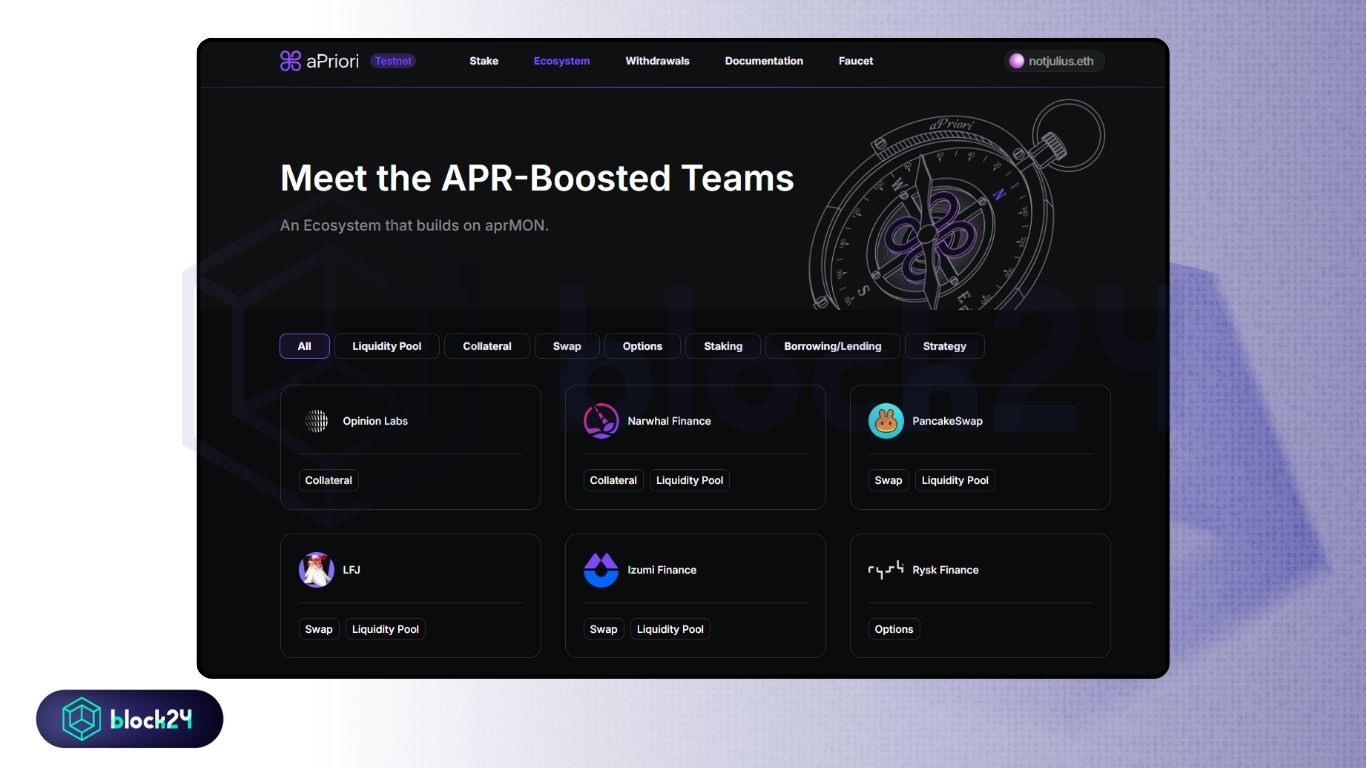Click the "Meet the APR-Boosted Teams" heading
The height and width of the screenshot is (768, 1366).
point(537,178)
